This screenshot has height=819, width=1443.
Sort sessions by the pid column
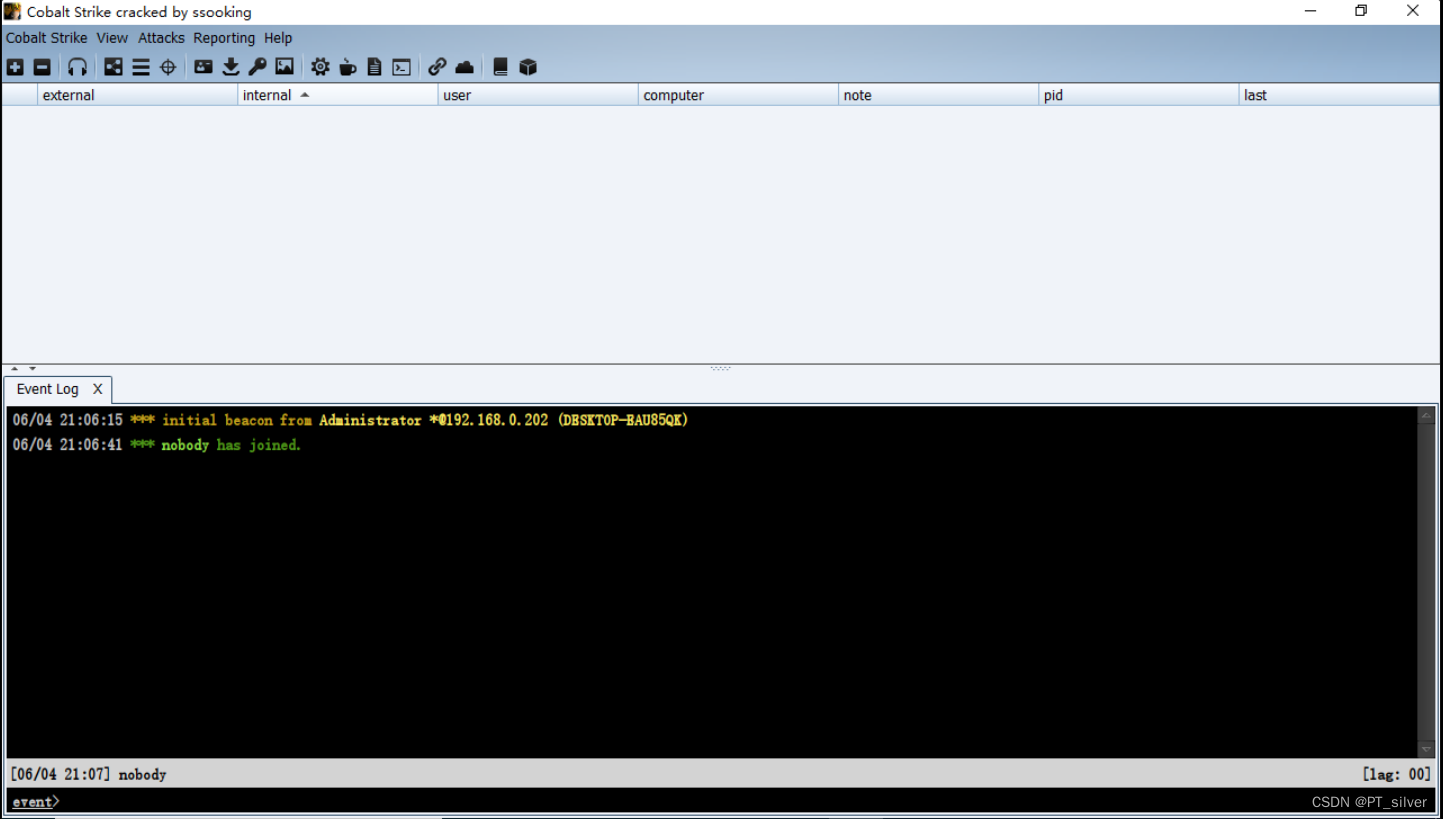click(x=1138, y=95)
